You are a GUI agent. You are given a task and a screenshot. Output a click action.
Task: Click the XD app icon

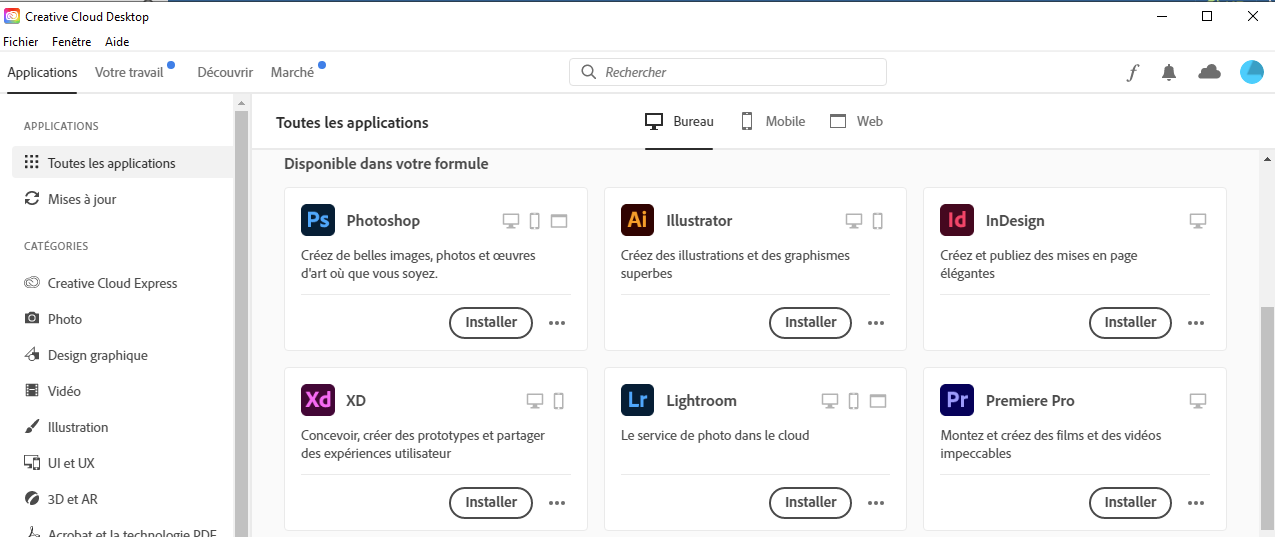318,400
